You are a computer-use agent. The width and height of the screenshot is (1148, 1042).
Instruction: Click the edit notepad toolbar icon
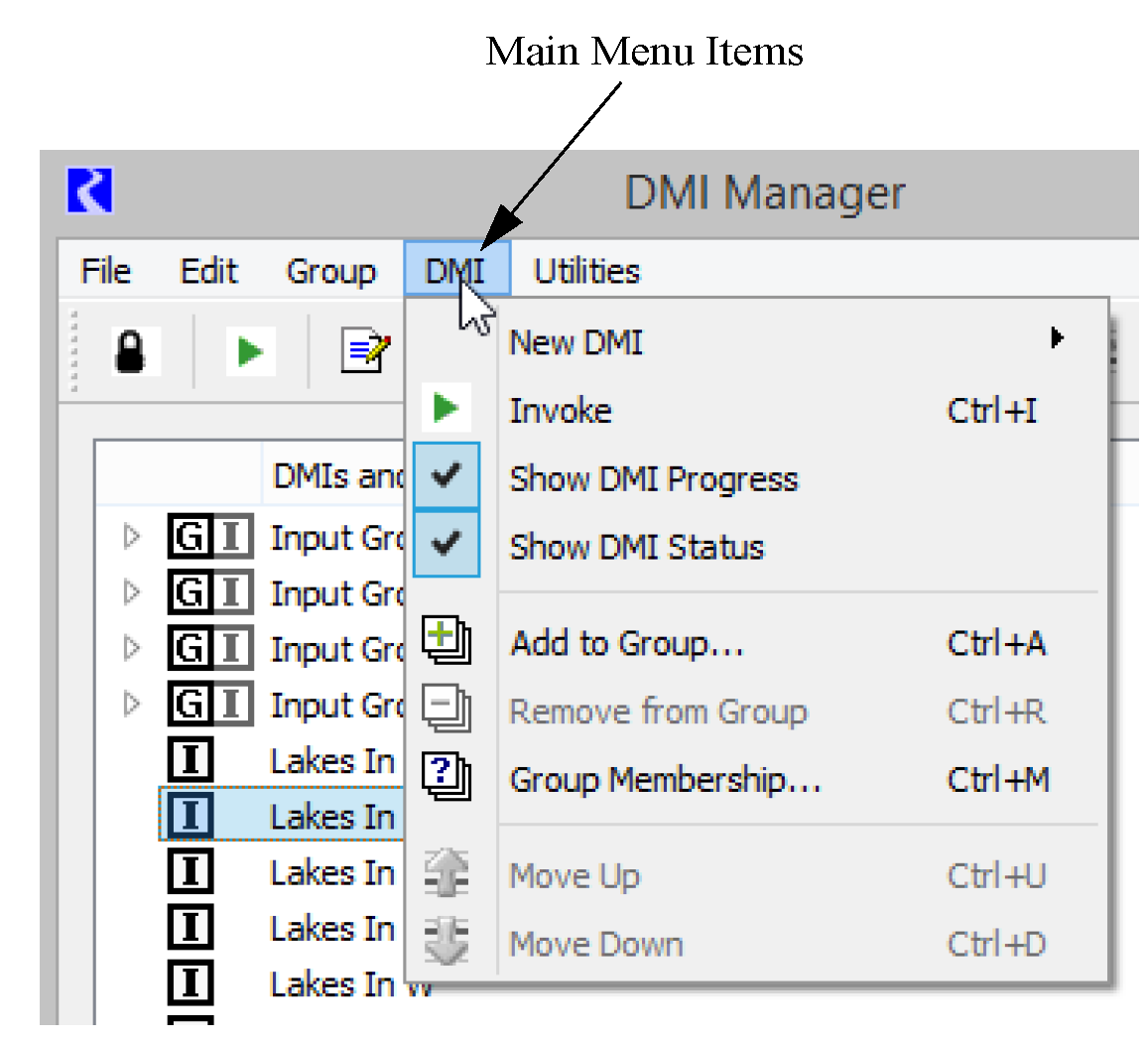pos(364,351)
